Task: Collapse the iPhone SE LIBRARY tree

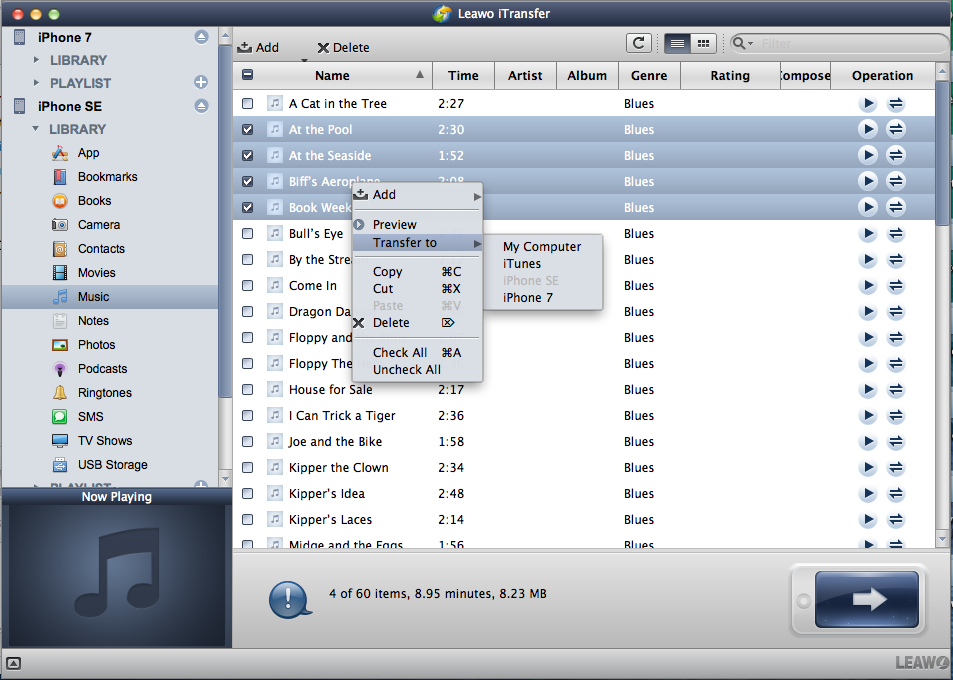Action: click(37, 129)
